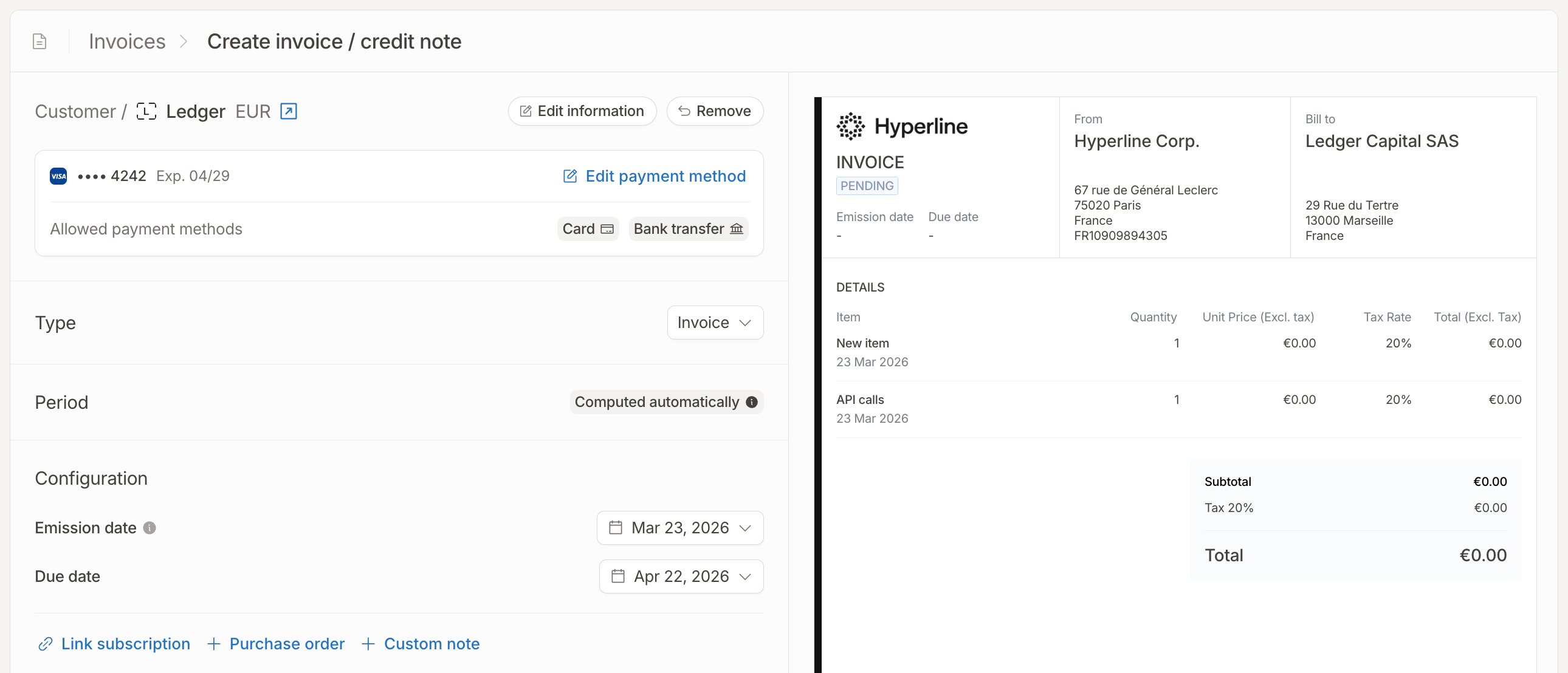Click the 'Subtotal' label in summary

click(x=1228, y=482)
